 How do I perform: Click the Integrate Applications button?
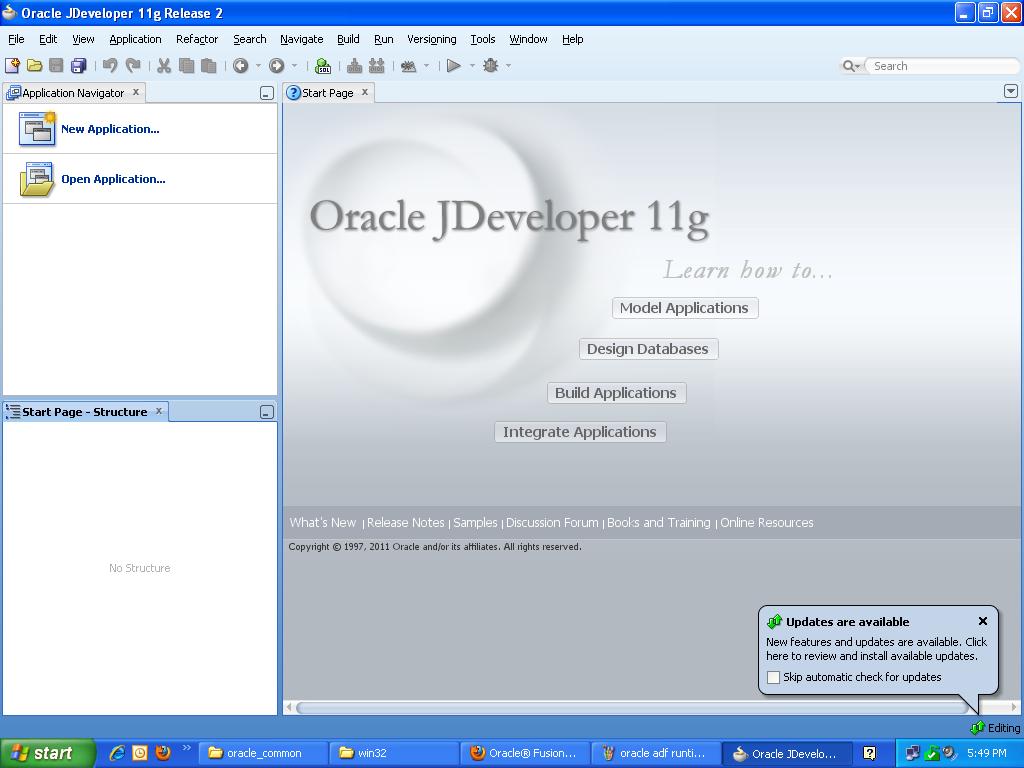(x=580, y=432)
